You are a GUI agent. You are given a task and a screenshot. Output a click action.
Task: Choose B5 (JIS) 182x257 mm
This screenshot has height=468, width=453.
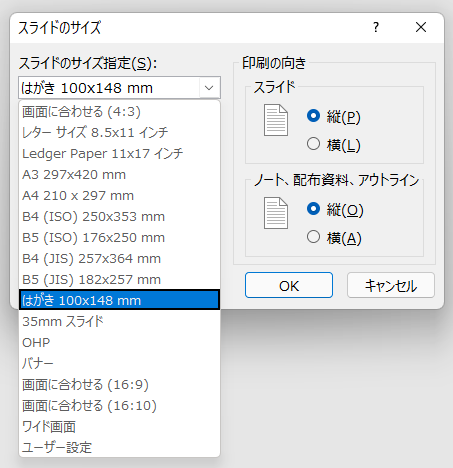point(119,280)
